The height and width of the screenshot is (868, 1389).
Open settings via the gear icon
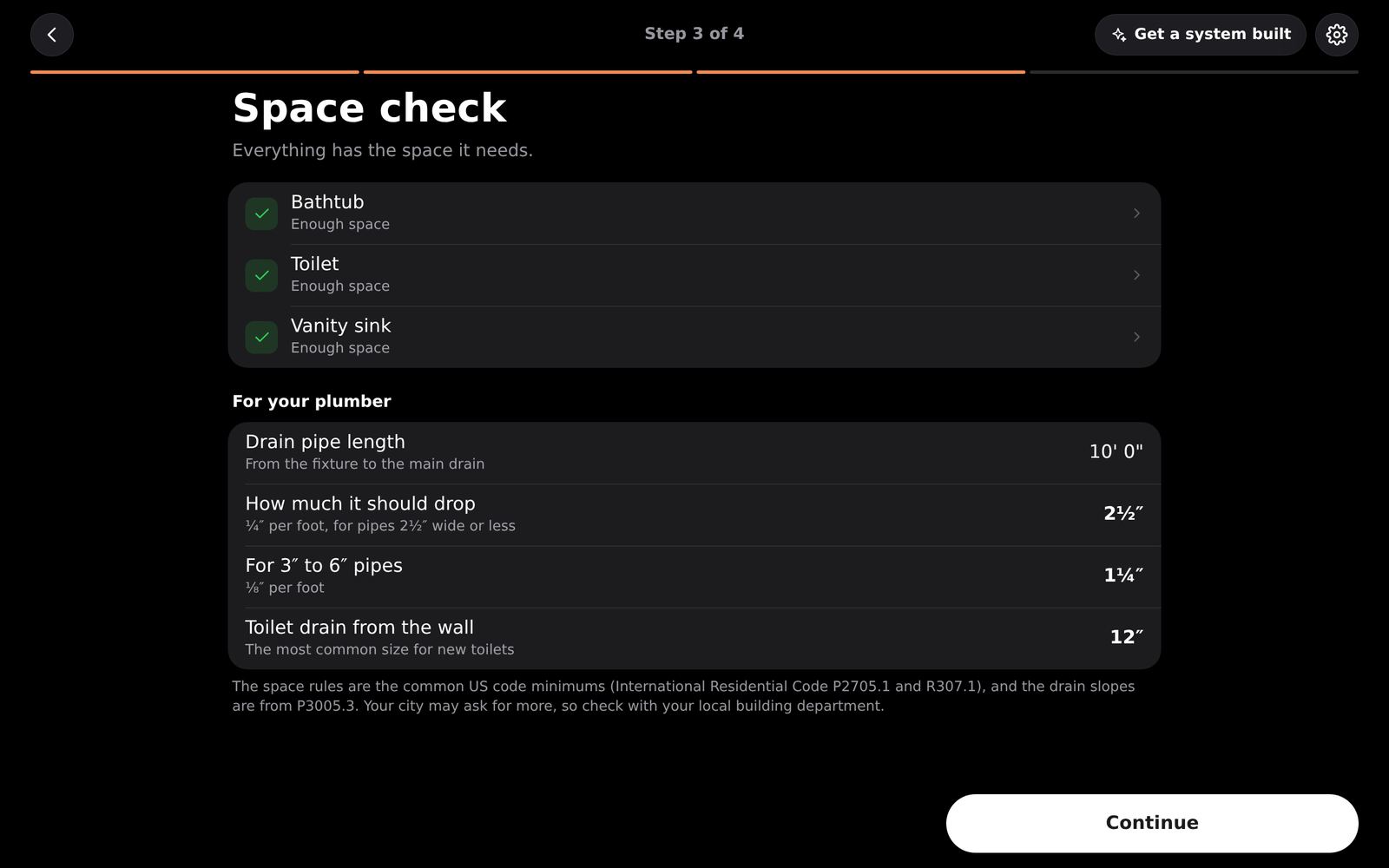(1337, 35)
